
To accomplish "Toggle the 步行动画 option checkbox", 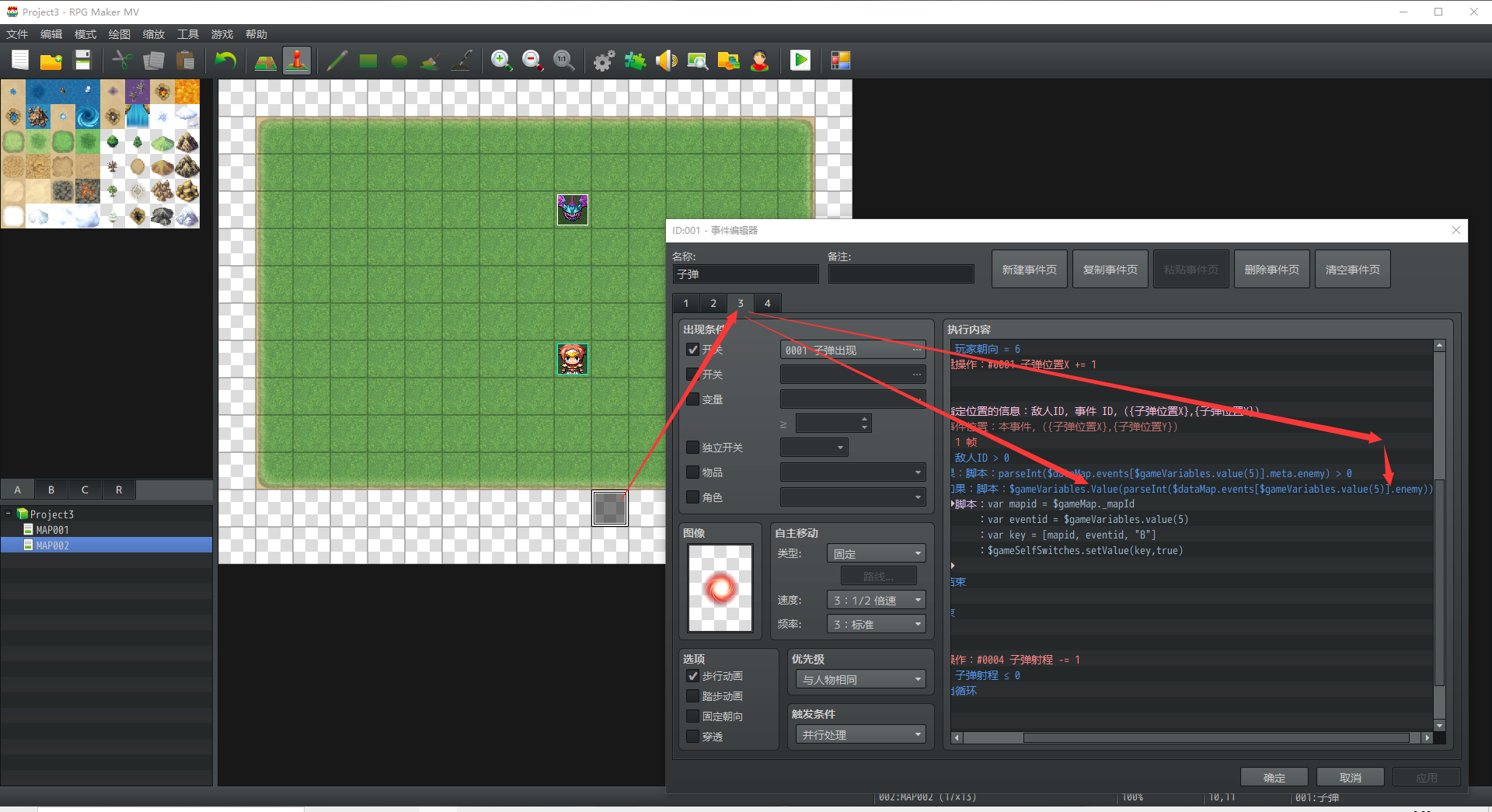I will (x=693, y=676).
